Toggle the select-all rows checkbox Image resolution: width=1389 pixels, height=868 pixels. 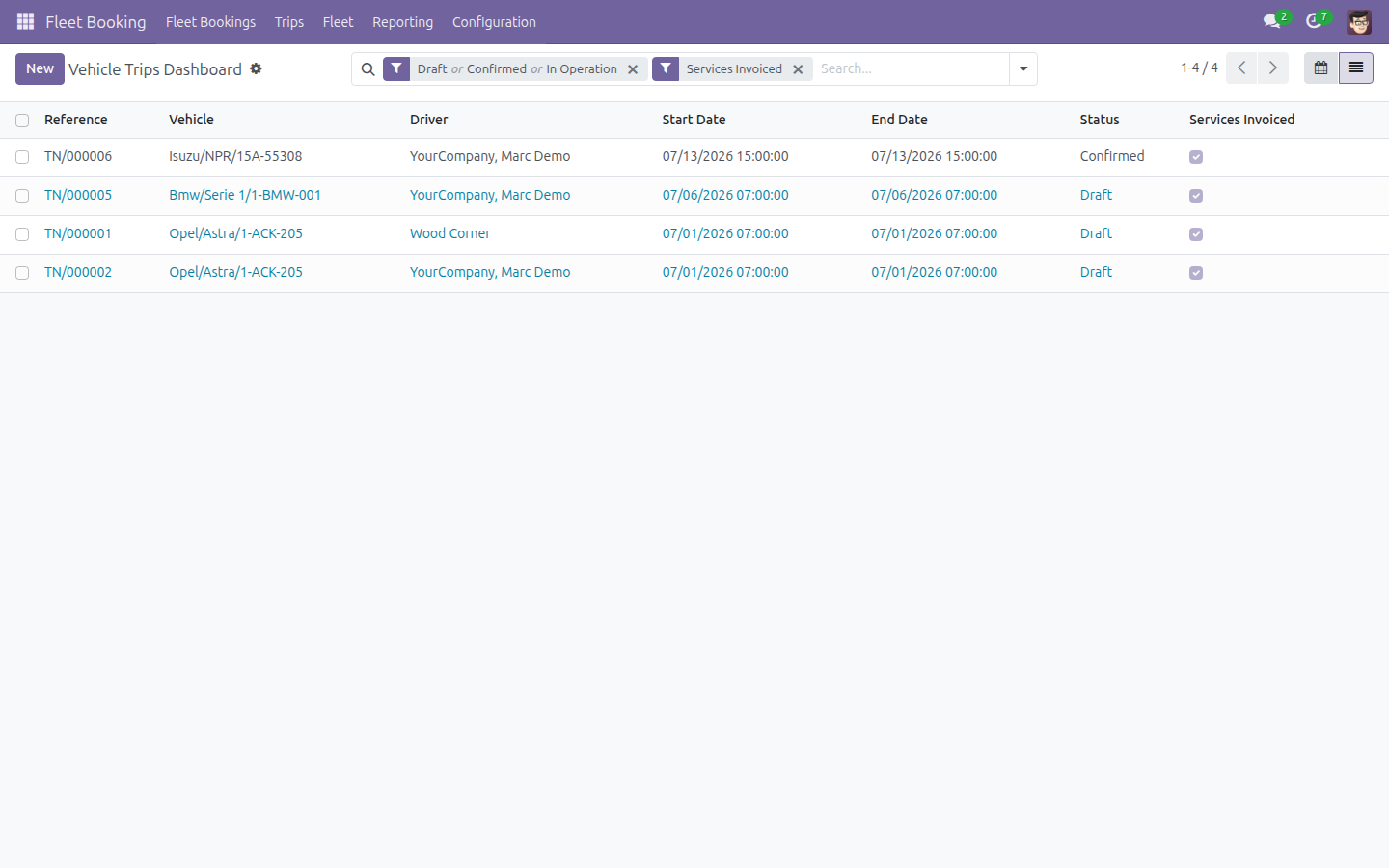[22, 121]
